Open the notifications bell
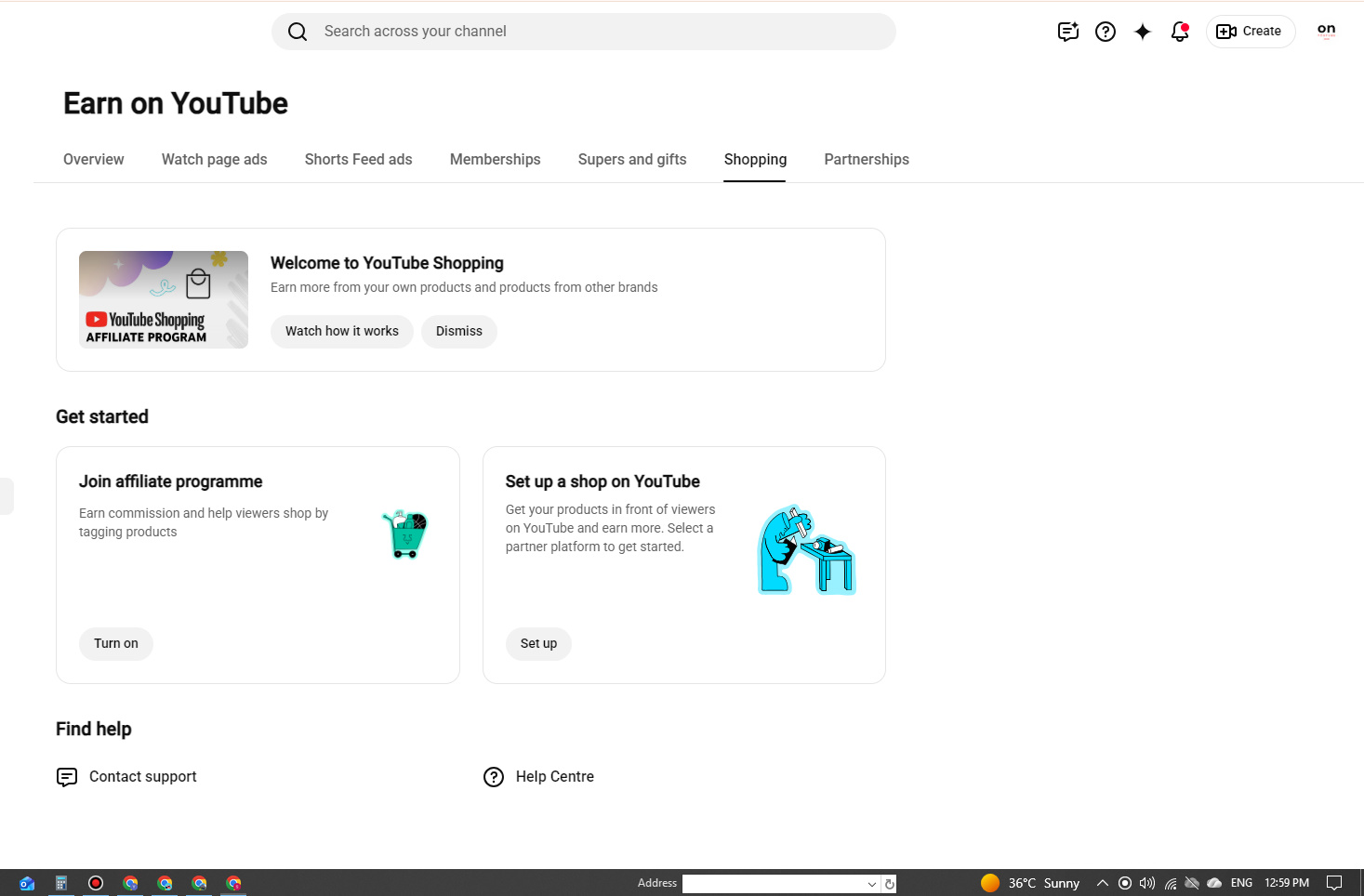The height and width of the screenshot is (896, 1364). [x=1180, y=32]
